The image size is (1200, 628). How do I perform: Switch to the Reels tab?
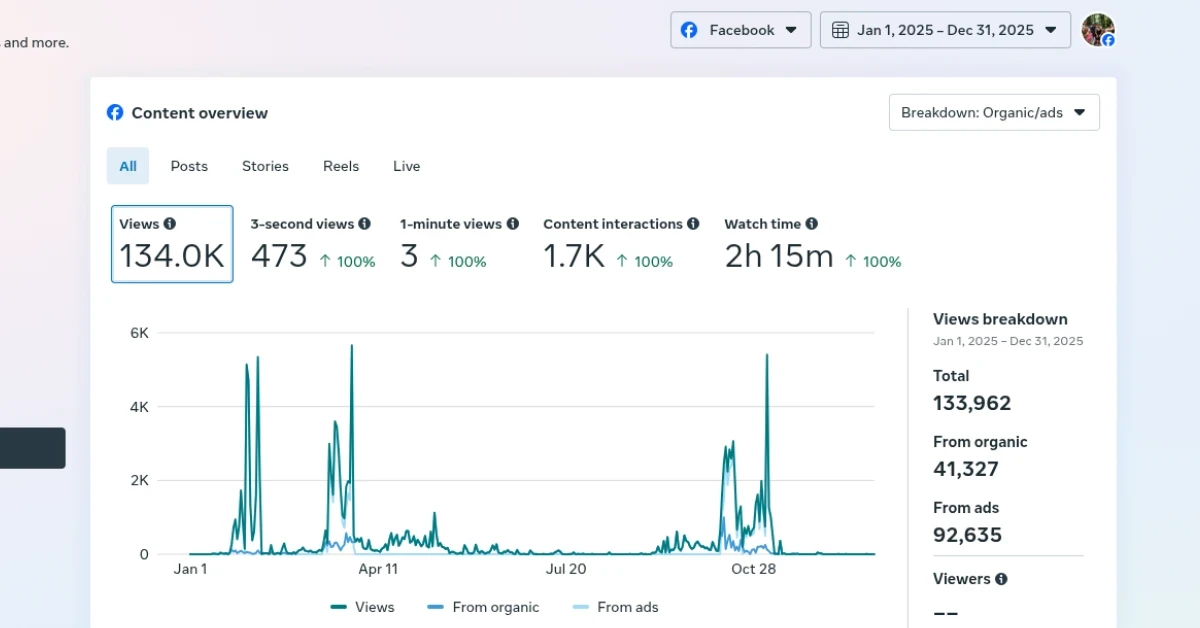tap(341, 166)
